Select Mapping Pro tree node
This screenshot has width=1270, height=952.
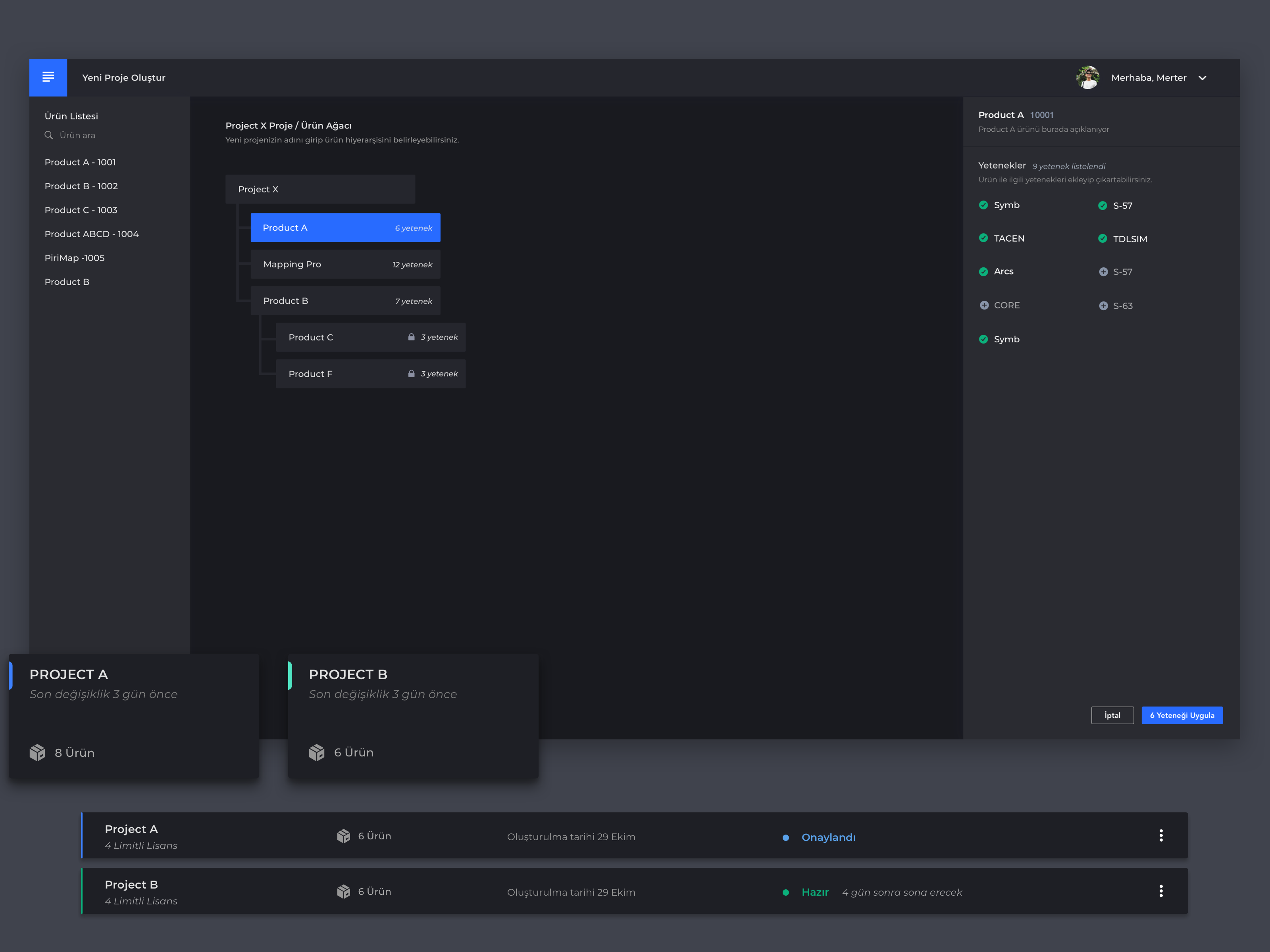point(346,265)
